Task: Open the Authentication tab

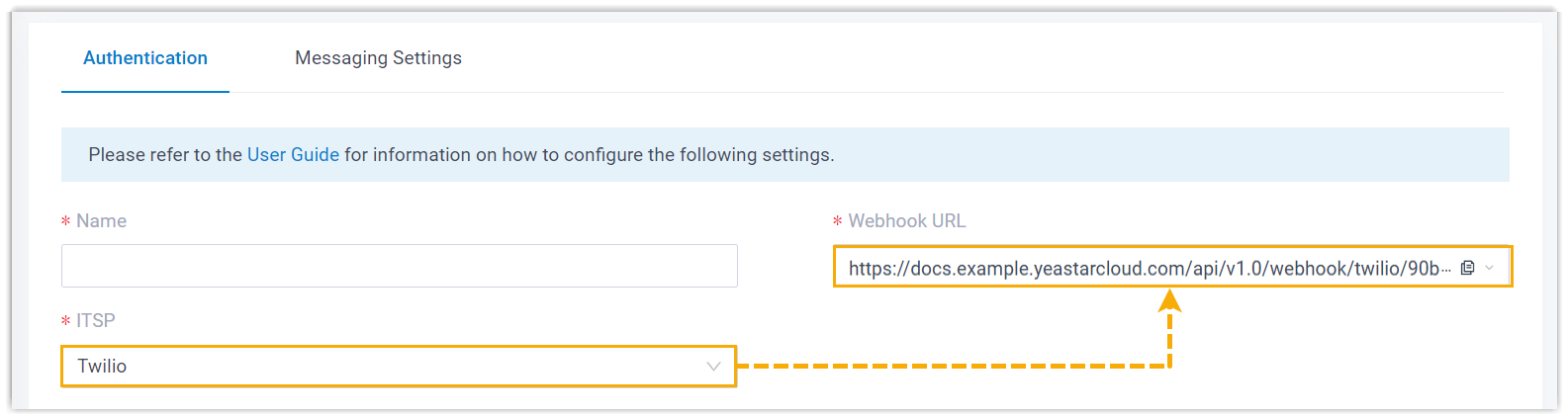Action: click(x=145, y=58)
